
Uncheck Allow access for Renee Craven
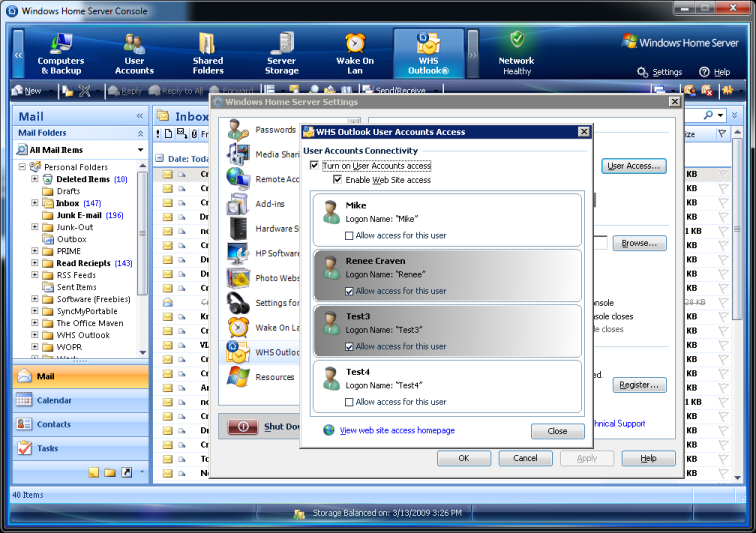tap(349, 291)
